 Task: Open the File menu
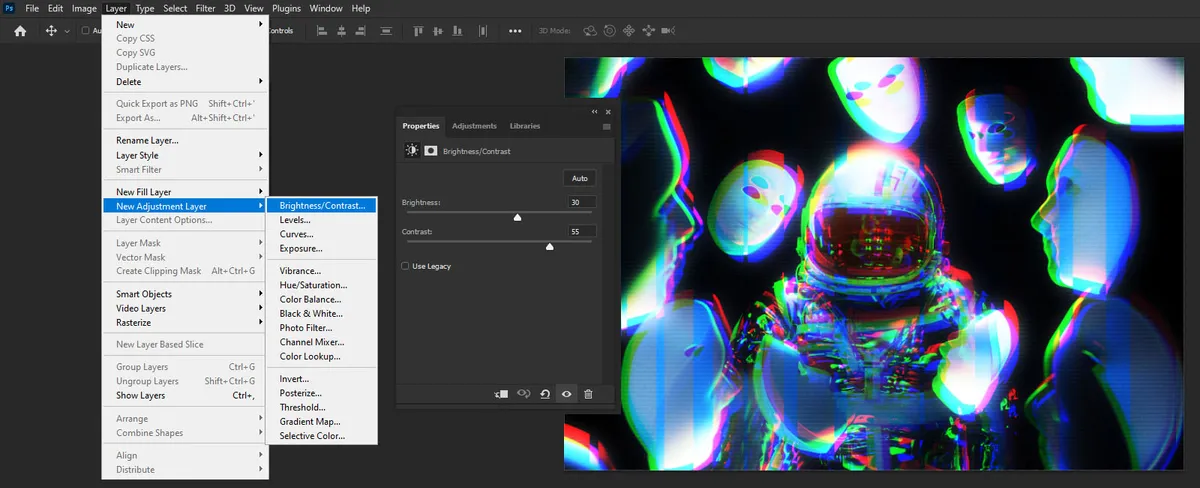click(32, 8)
